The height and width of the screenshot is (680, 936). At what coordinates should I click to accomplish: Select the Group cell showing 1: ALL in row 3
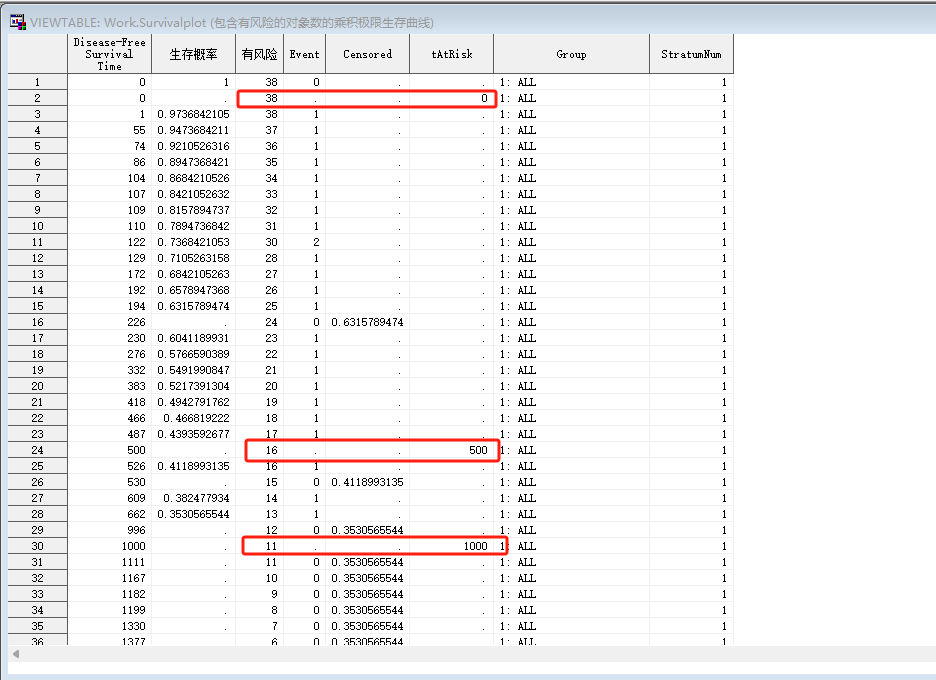pyautogui.click(x=571, y=114)
